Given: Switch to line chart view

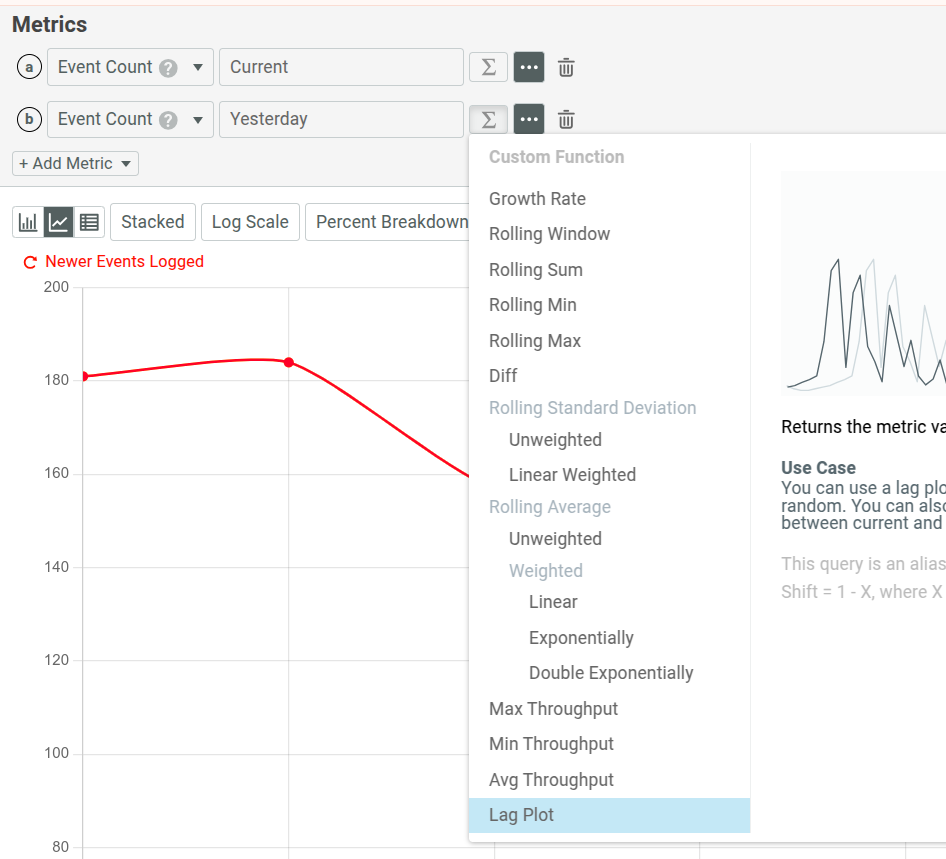Looking at the screenshot, I should tap(58, 222).
